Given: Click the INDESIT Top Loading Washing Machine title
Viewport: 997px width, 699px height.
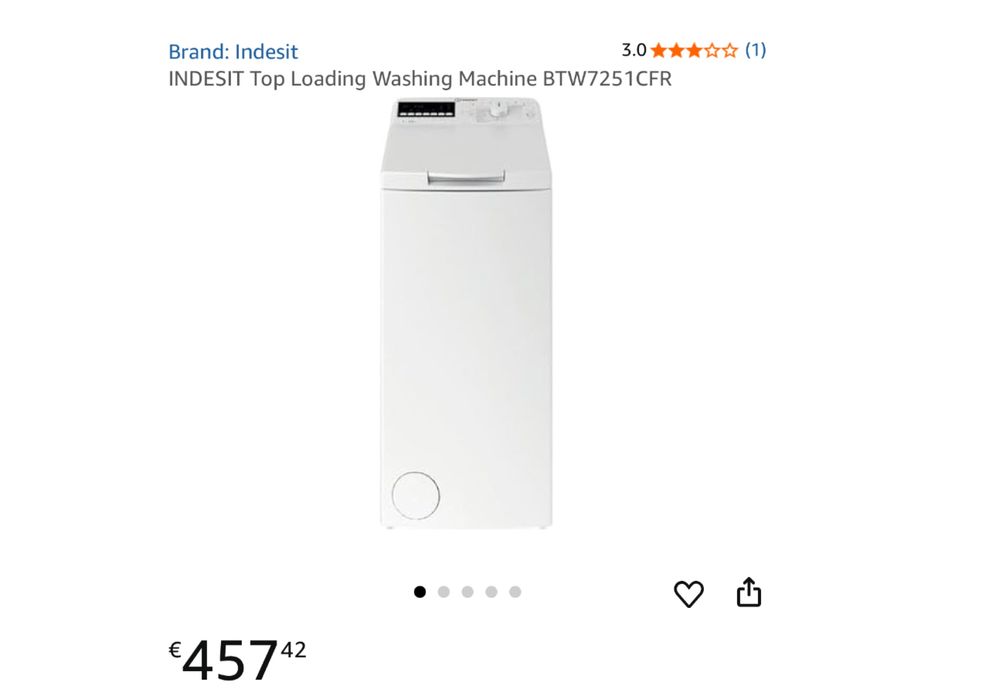Looking at the screenshot, I should [420, 79].
